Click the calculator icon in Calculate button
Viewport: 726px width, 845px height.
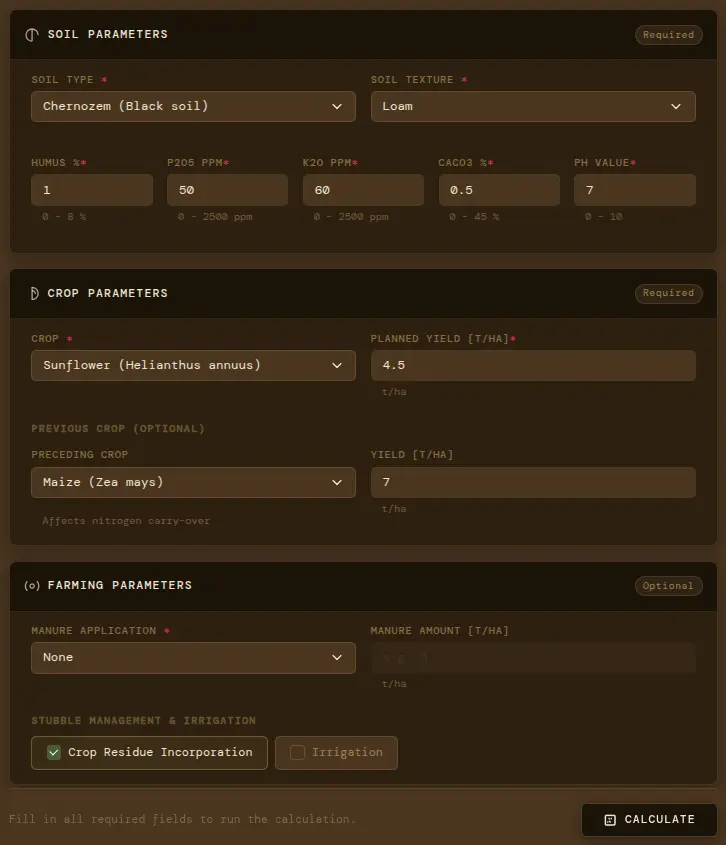coord(610,820)
